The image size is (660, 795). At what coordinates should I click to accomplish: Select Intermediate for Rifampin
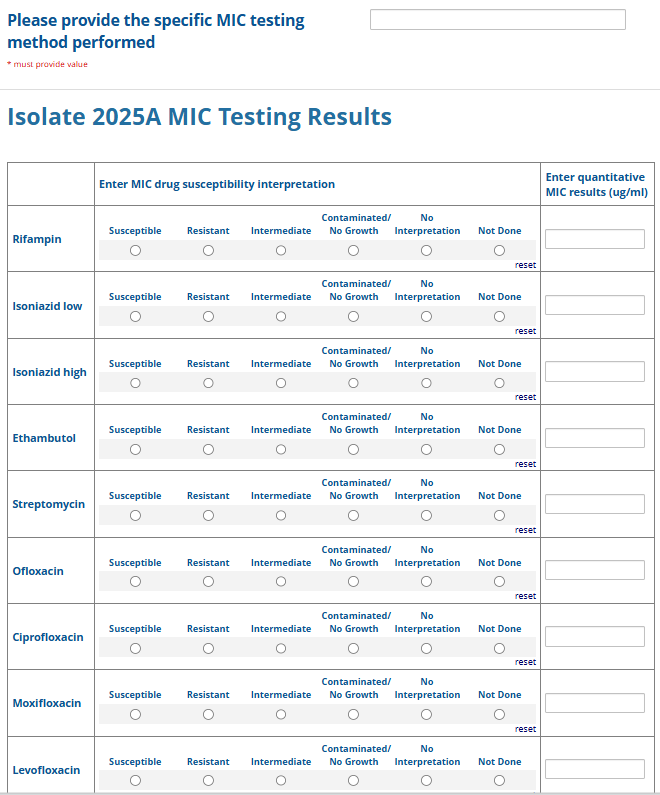tap(281, 251)
